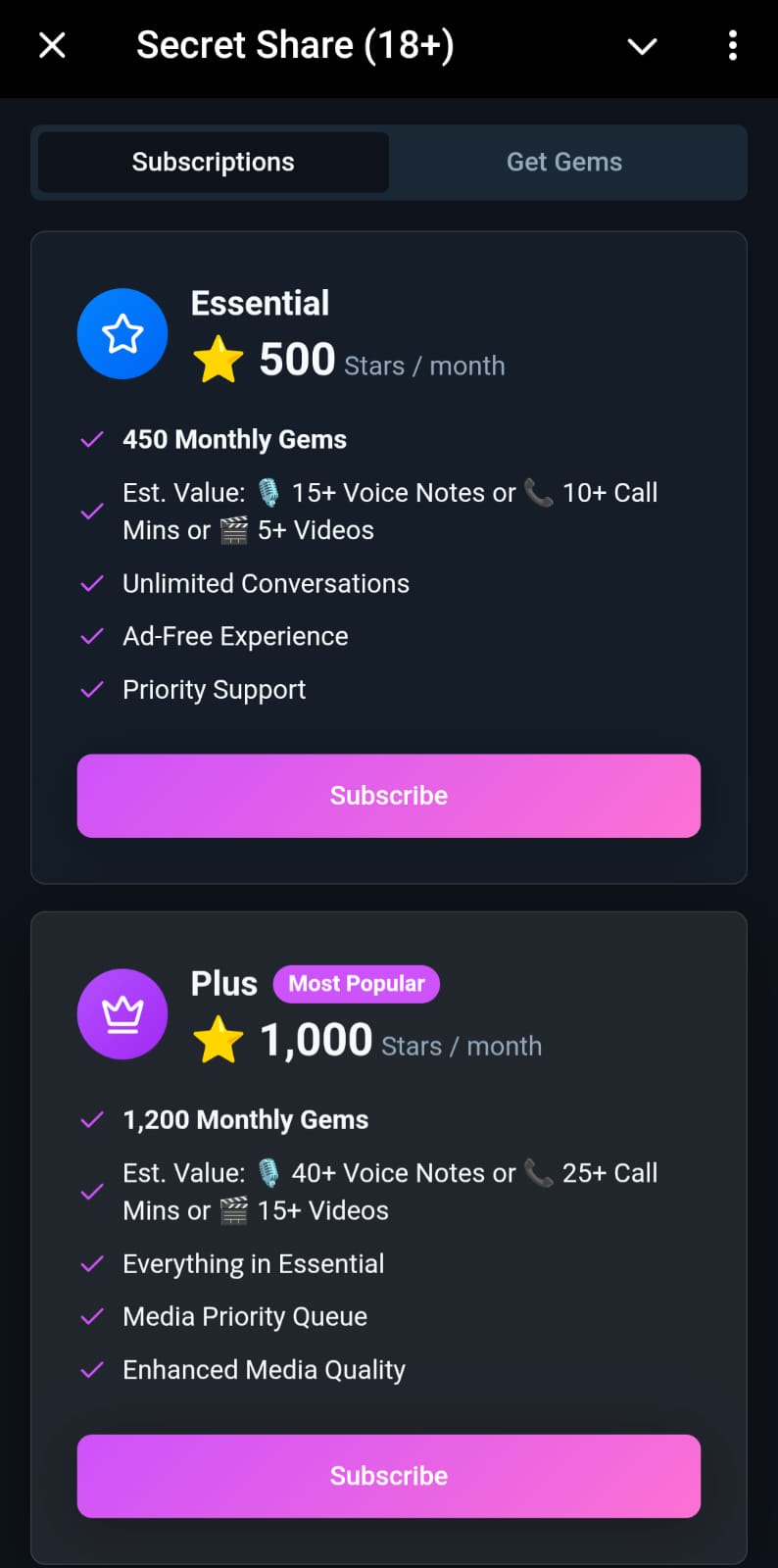Select the Essential plan title
The image size is (778, 1568).
pyautogui.click(x=260, y=304)
